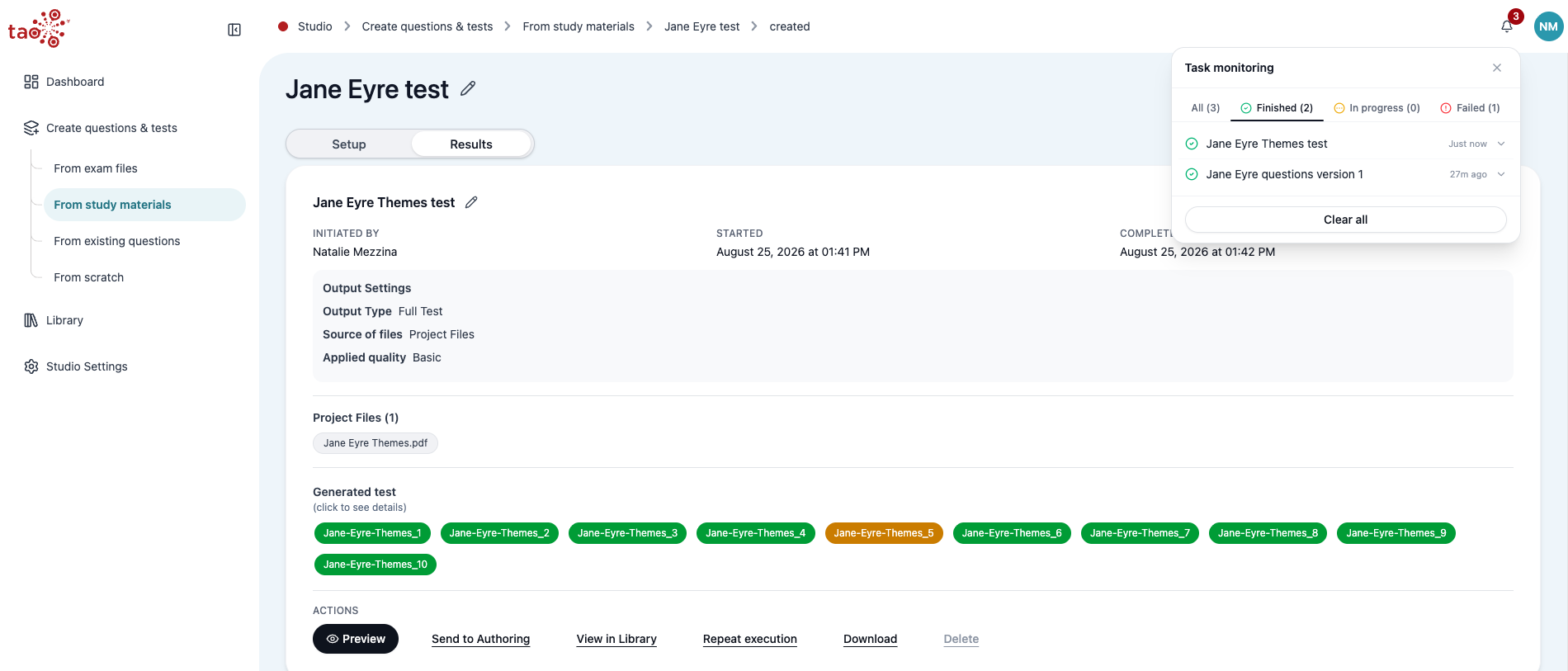Clear all monitored tasks
This screenshot has width=1568, height=671.
tap(1345, 220)
